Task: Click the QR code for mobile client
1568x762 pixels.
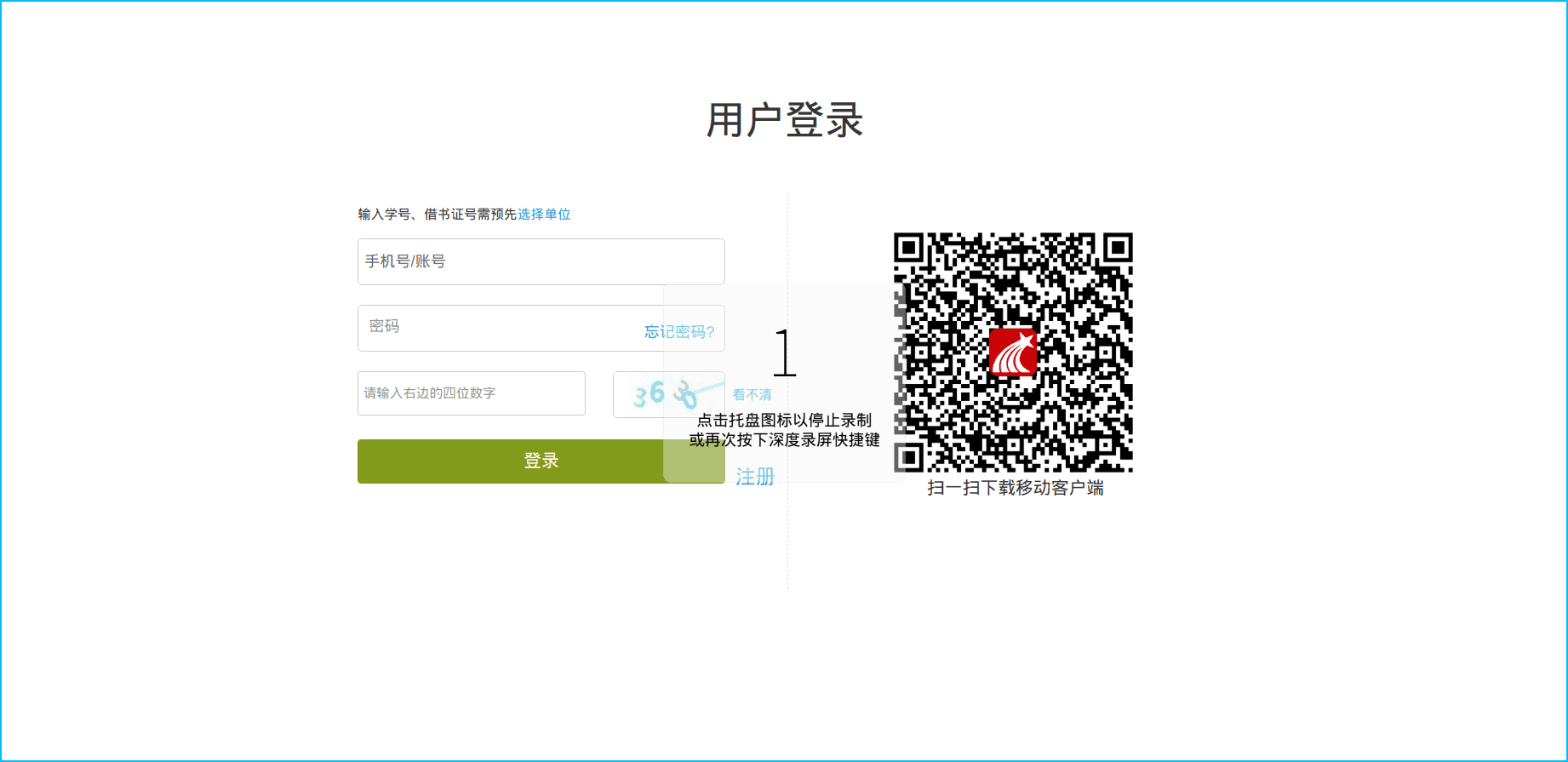Action: click(1013, 352)
